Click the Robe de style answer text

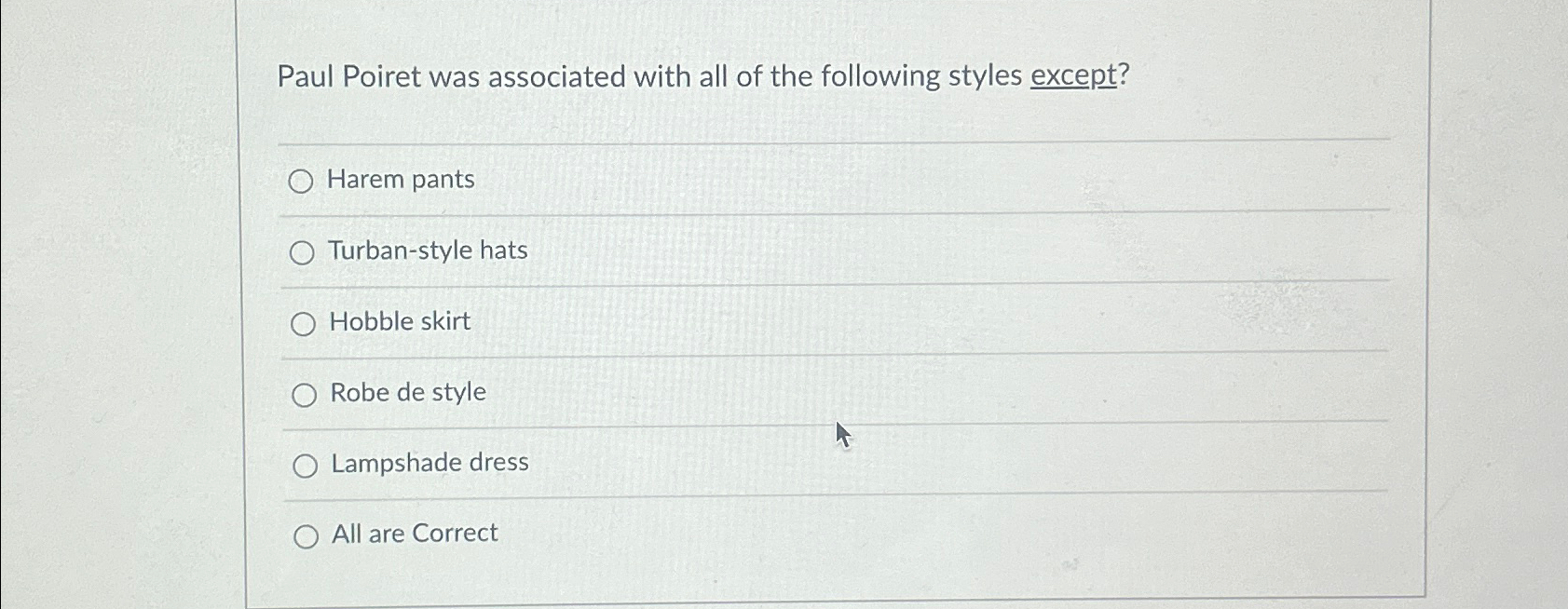(x=407, y=393)
